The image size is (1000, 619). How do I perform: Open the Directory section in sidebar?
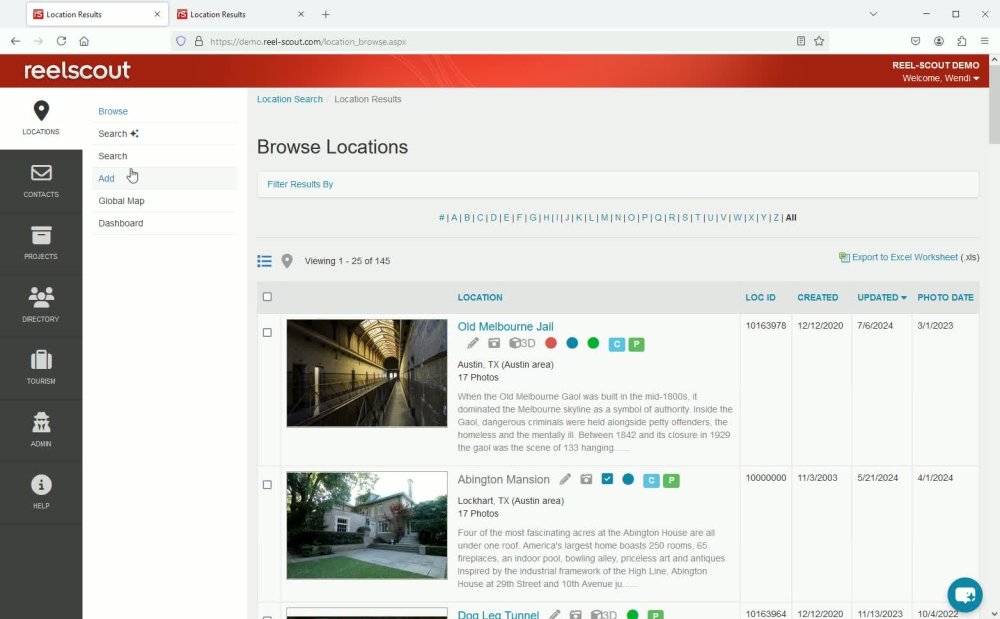pyautogui.click(x=41, y=305)
